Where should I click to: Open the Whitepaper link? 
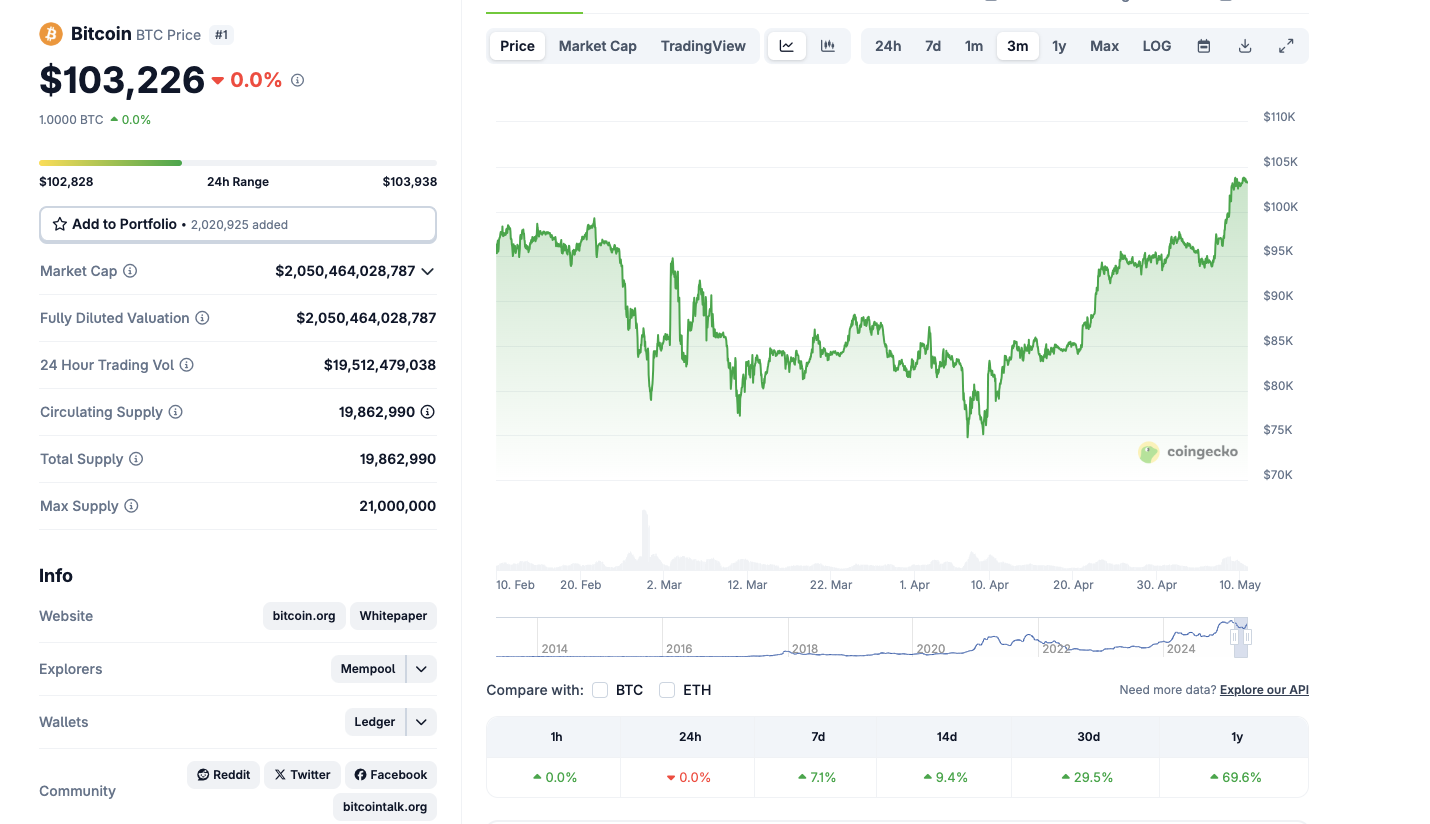click(x=393, y=616)
